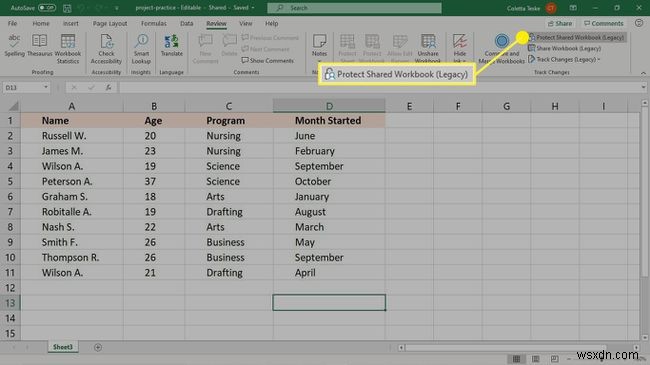Select column A header
650x365 pixels.
click(x=72, y=106)
